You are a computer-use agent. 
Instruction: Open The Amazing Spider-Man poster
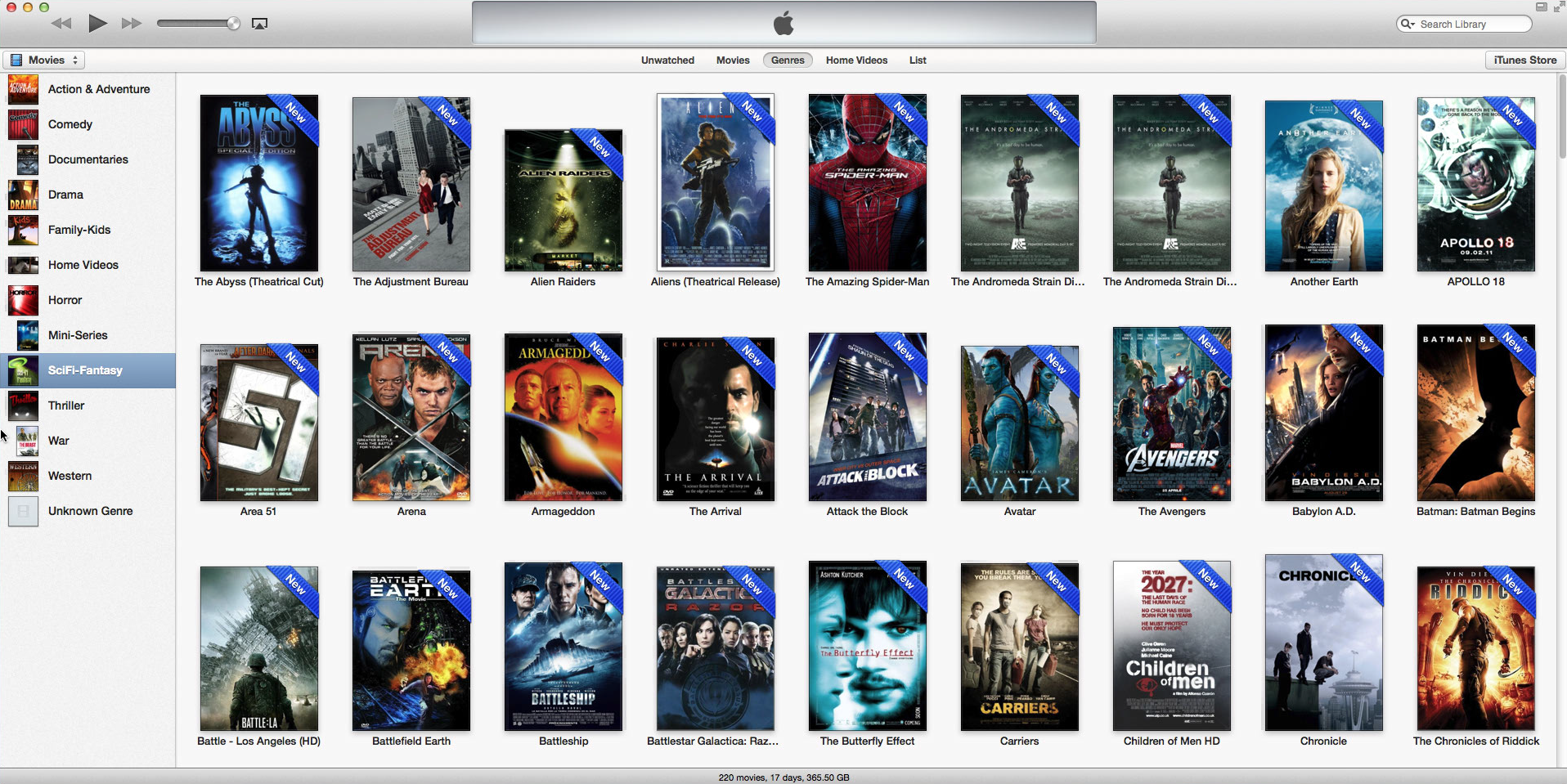coord(868,182)
